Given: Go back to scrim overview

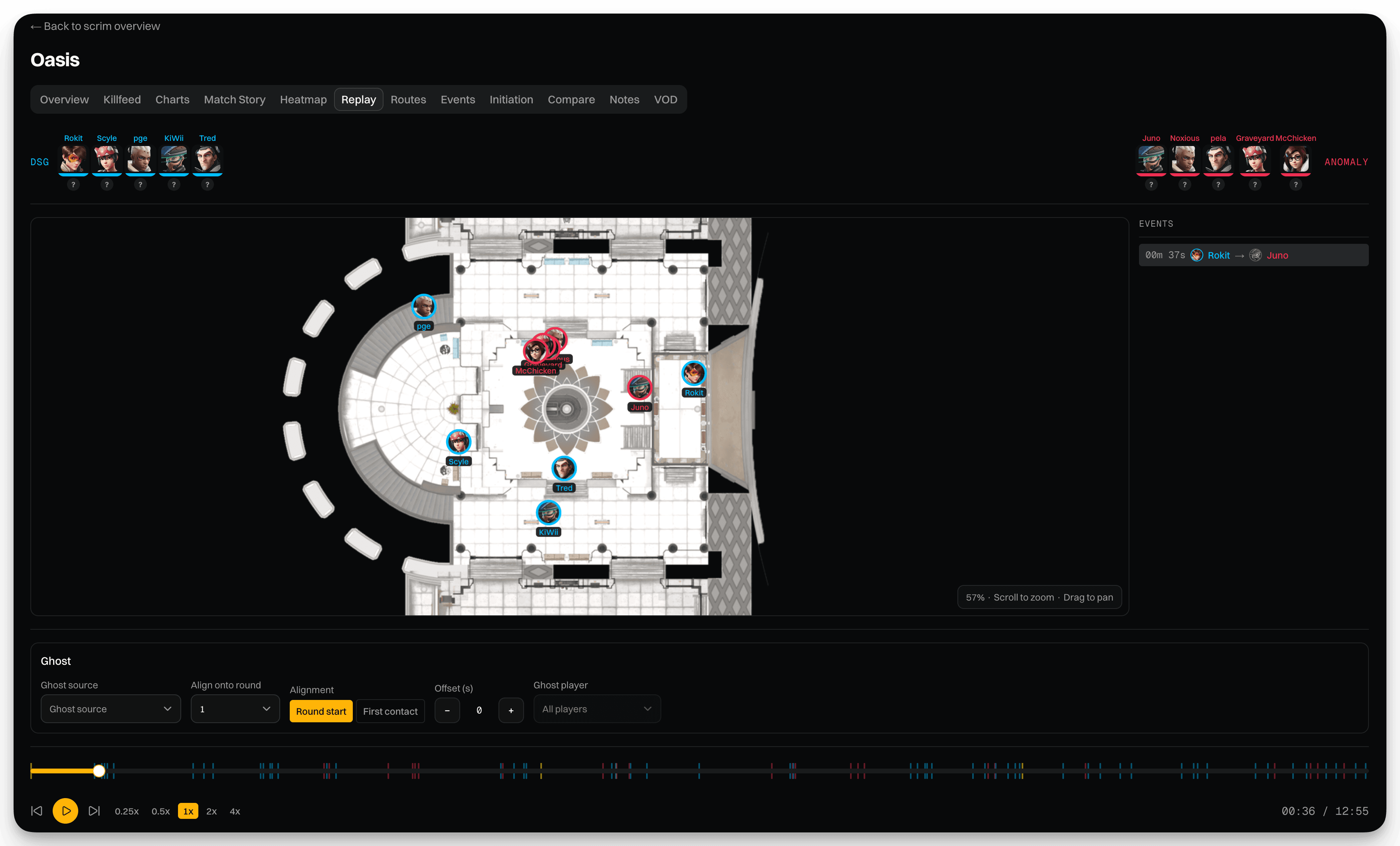Looking at the screenshot, I should pos(95,26).
